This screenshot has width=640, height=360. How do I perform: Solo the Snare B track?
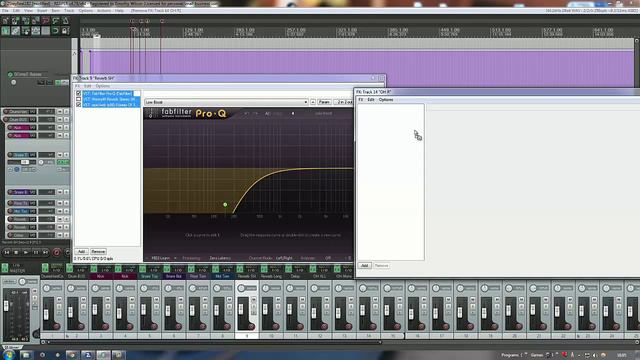(x=66, y=192)
